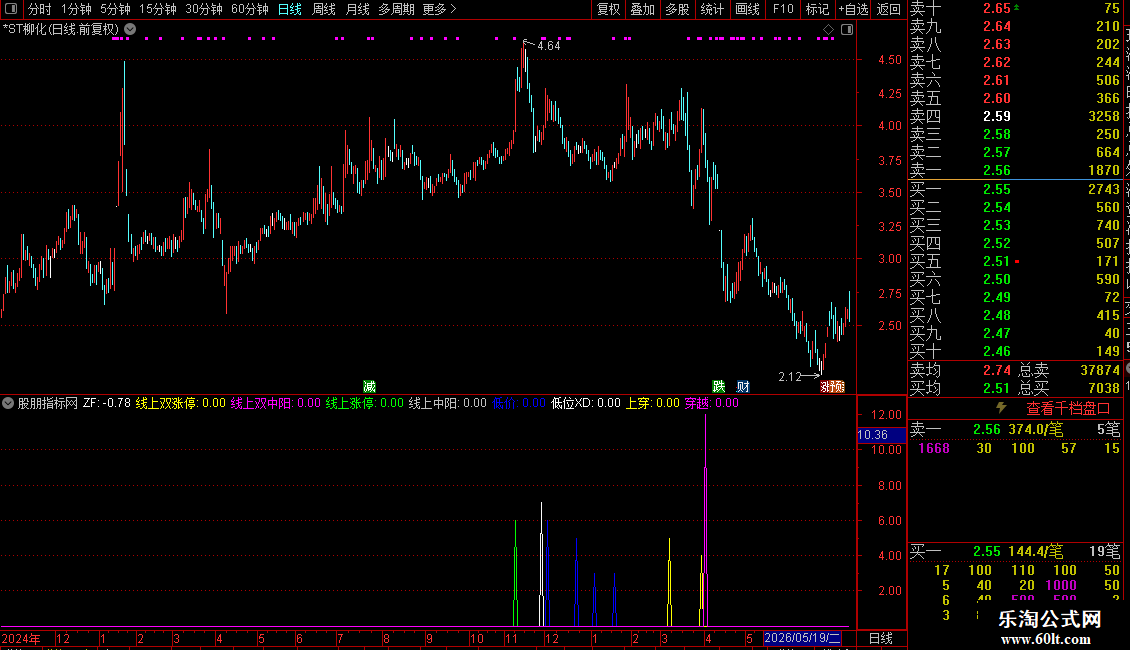Switch to the 分时 chart view
Viewport: 1130px width, 650px height.
(x=40, y=9)
